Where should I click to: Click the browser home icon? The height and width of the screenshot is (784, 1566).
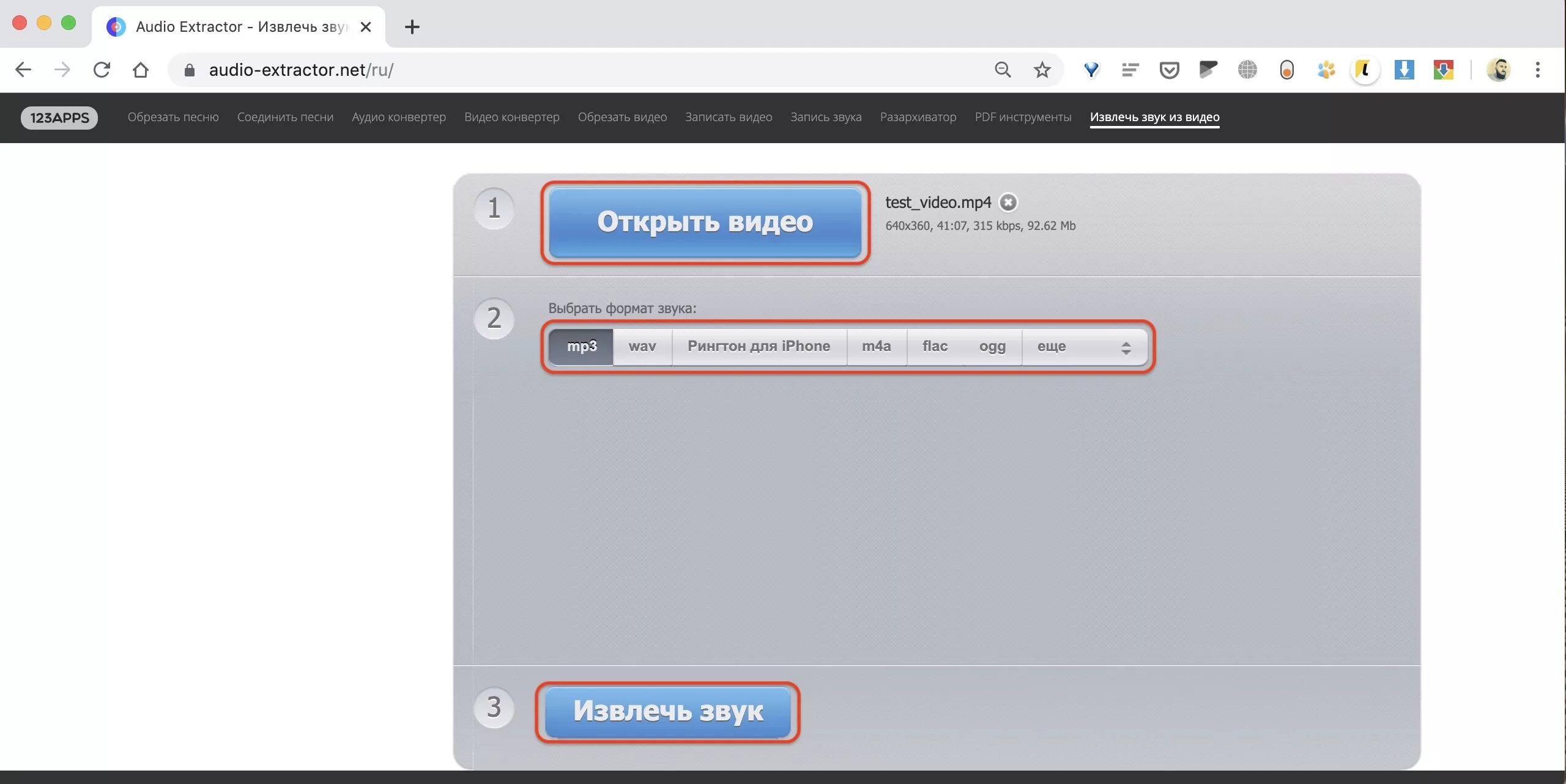[x=141, y=70]
